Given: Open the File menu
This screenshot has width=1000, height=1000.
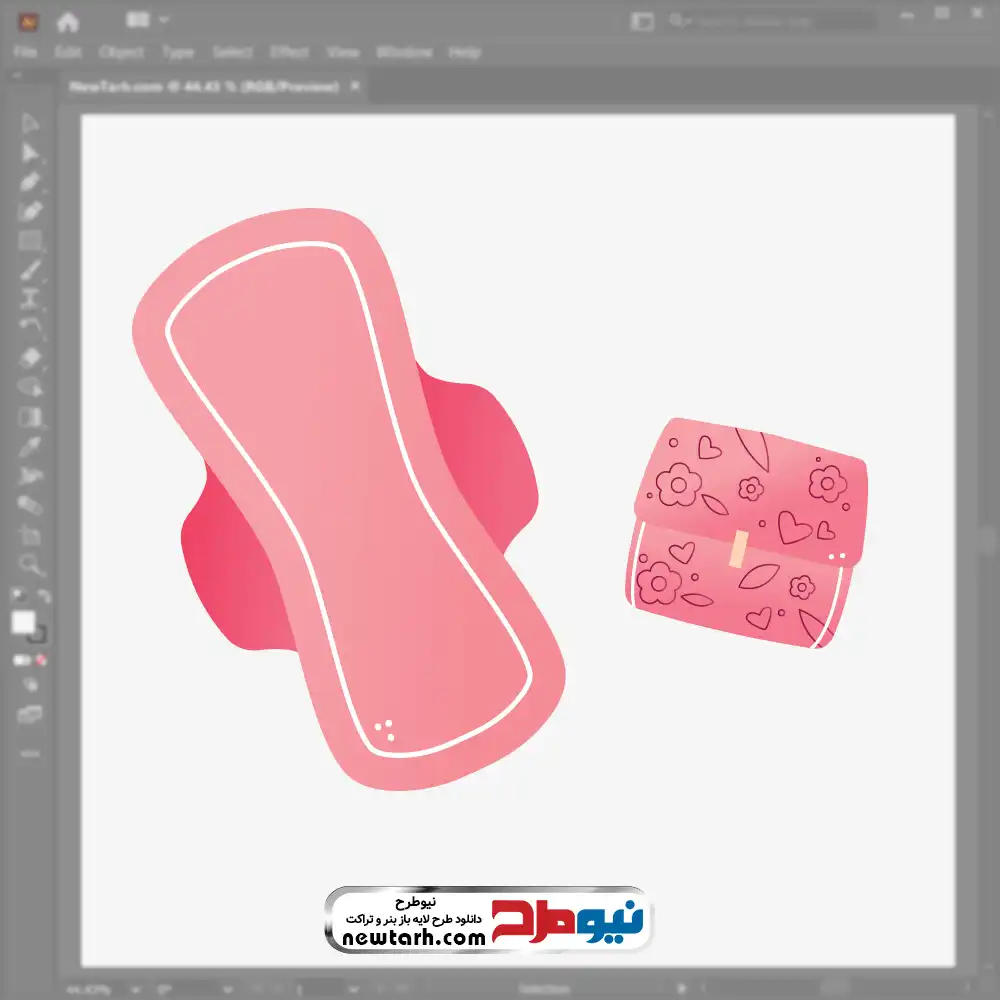Looking at the screenshot, I should pos(25,52).
